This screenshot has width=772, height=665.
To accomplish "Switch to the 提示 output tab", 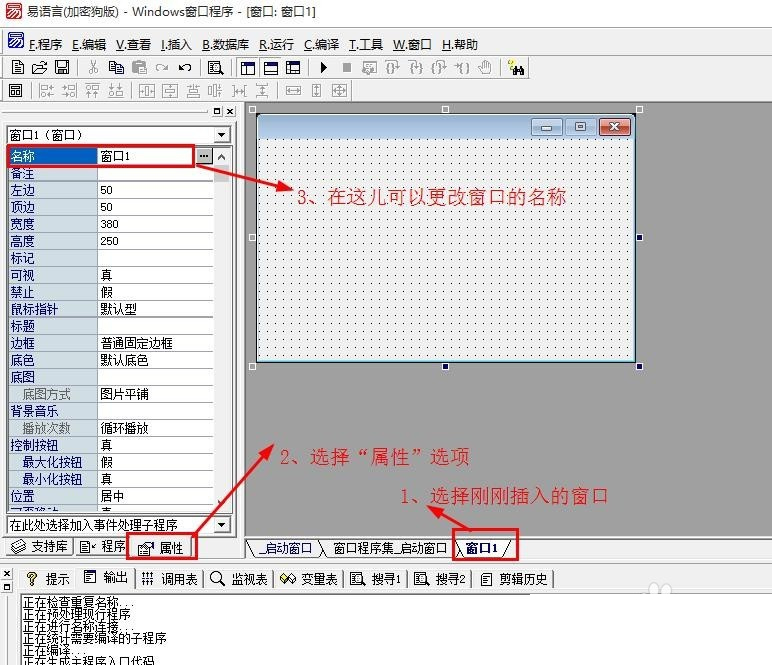I will coord(48,579).
